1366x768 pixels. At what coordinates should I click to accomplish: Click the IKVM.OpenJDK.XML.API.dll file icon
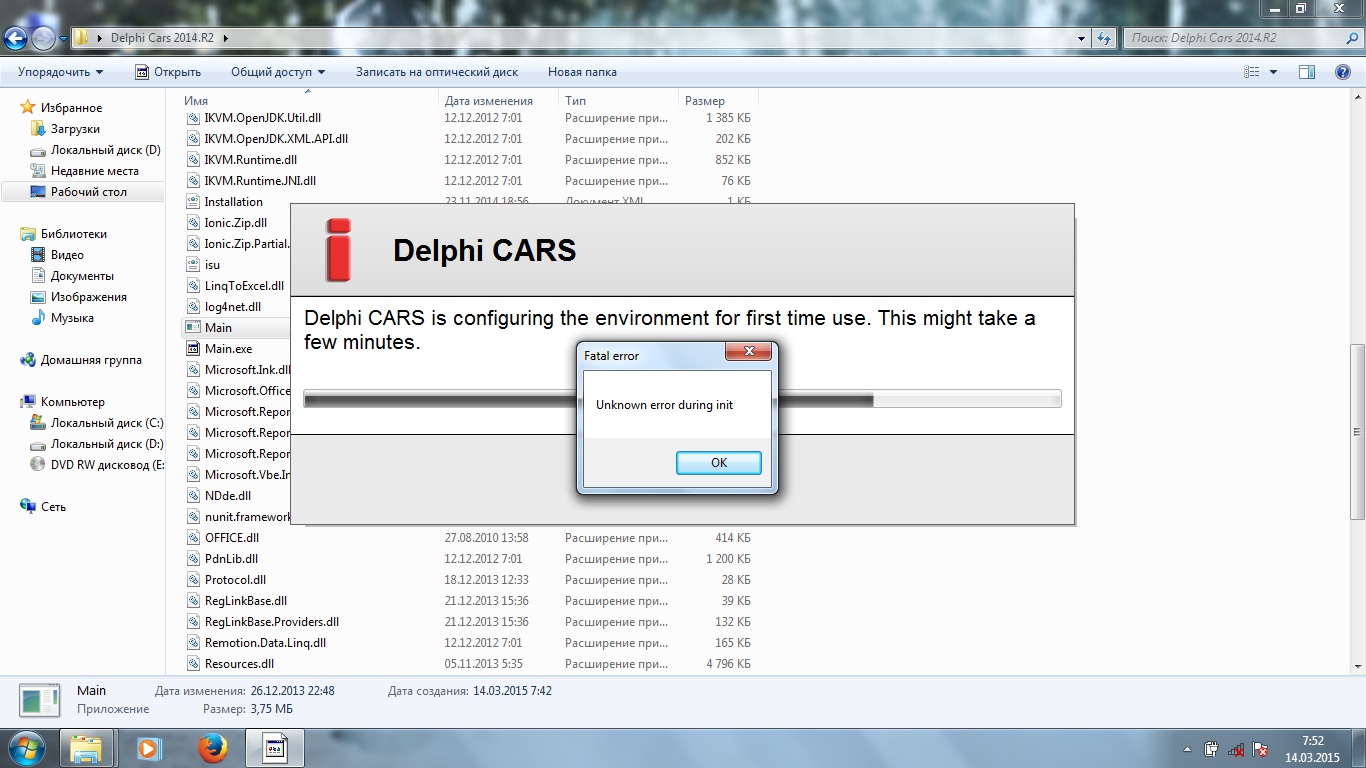(194, 139)
